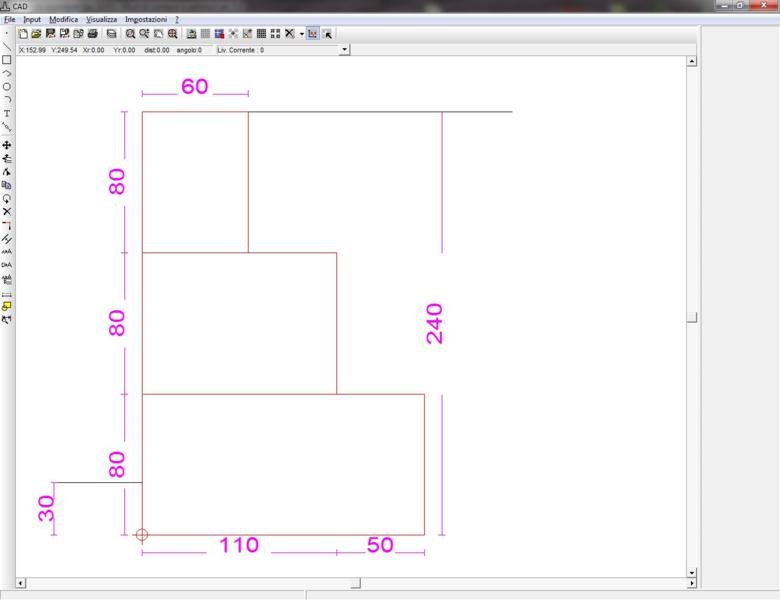780x600 pixels.
Task: Click the Open folder icon
Action: coord(36,34)
